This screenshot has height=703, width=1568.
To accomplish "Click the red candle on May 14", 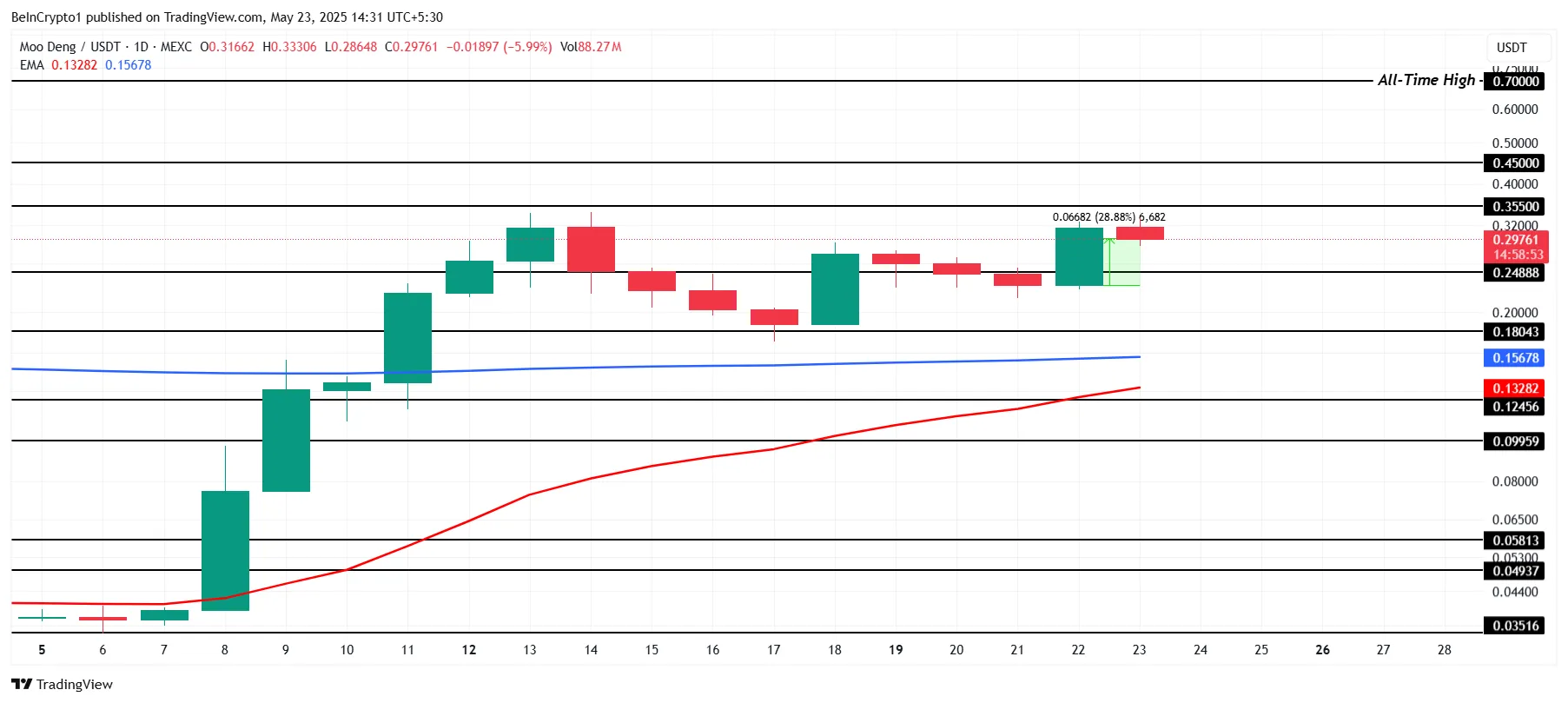I will tap(591, 249).
